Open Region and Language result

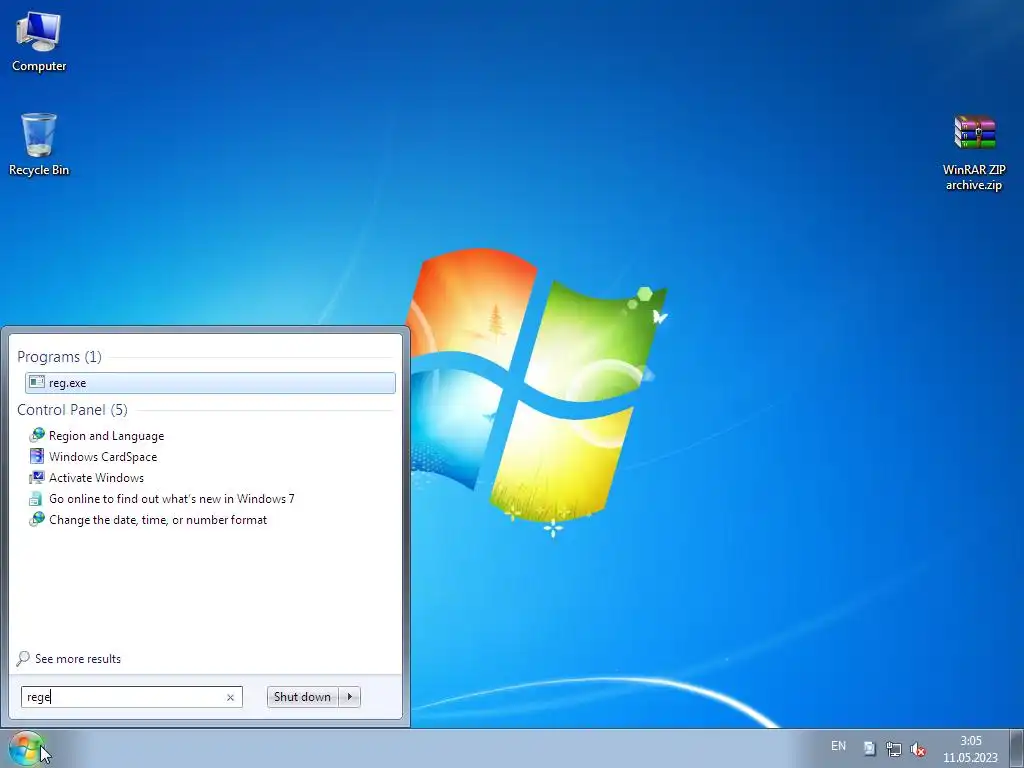coord(106,436)
